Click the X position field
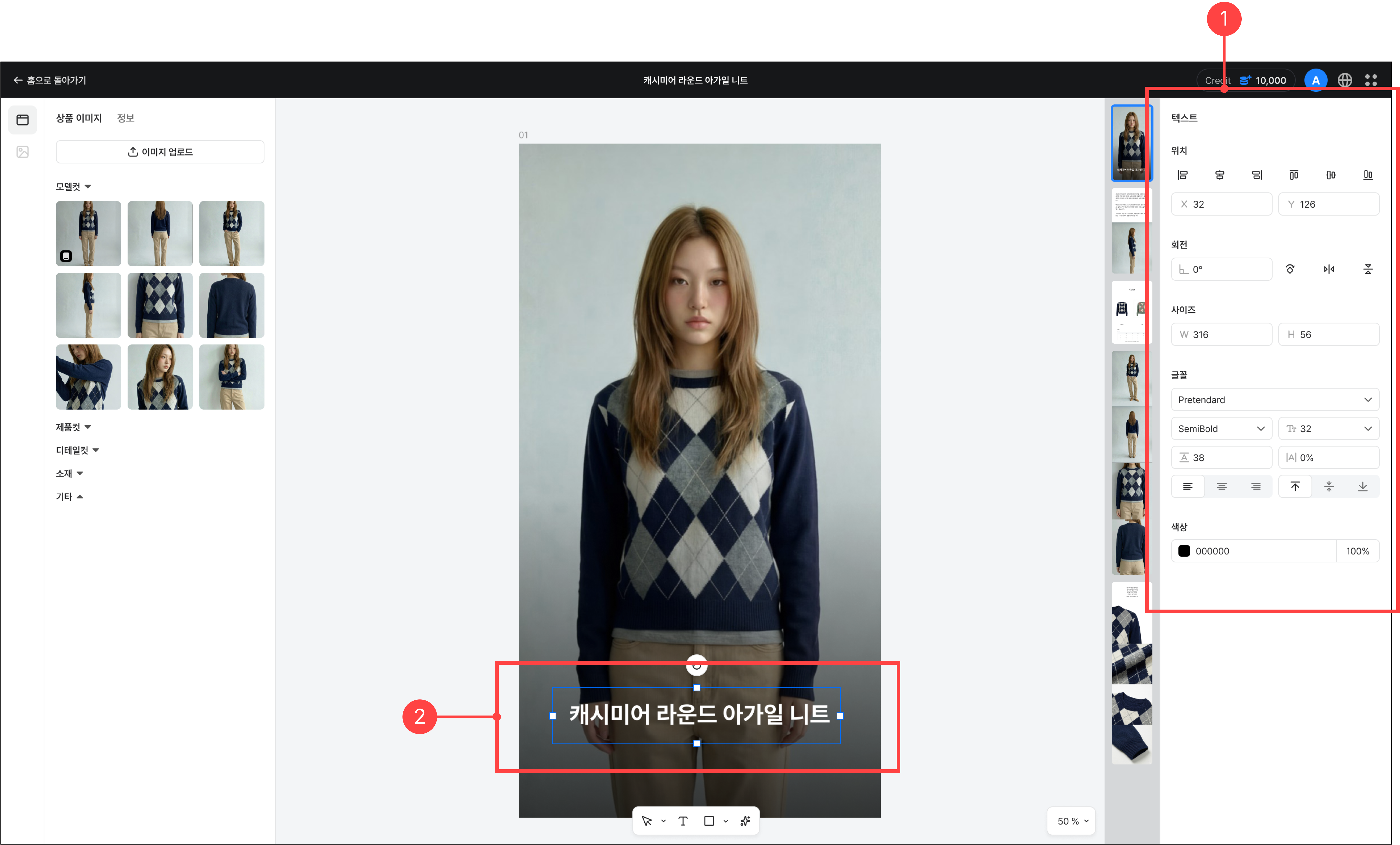 1222,204
